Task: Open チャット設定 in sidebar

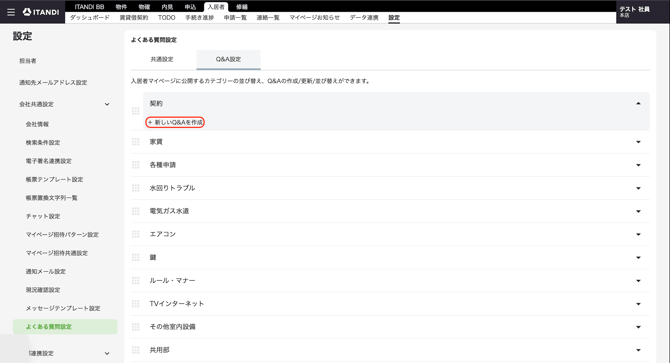Action: [43, 216]
